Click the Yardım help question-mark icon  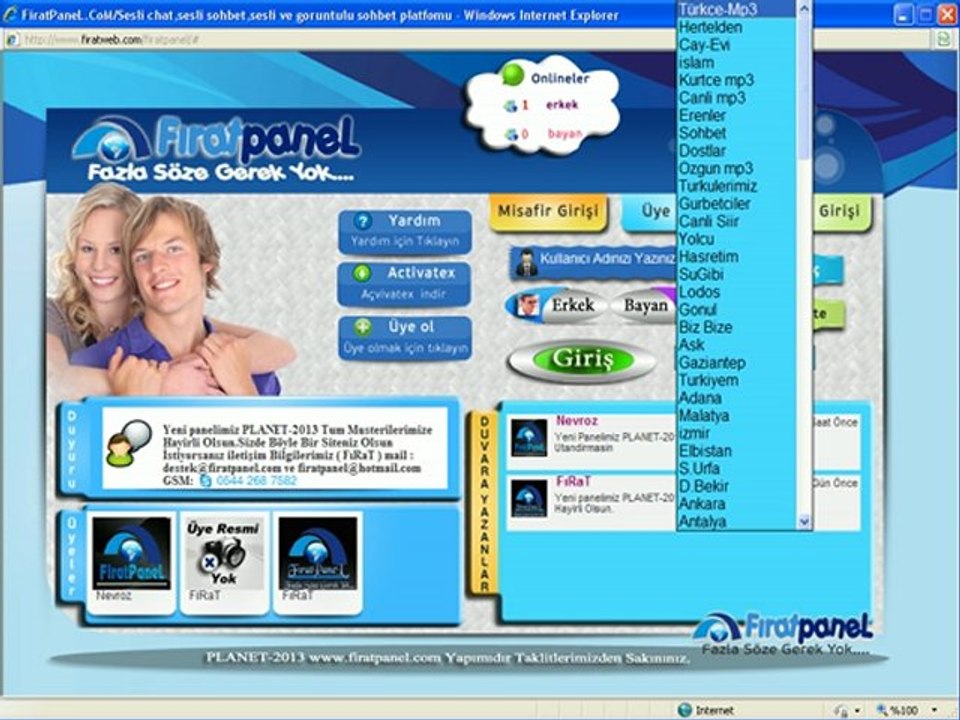362,221
